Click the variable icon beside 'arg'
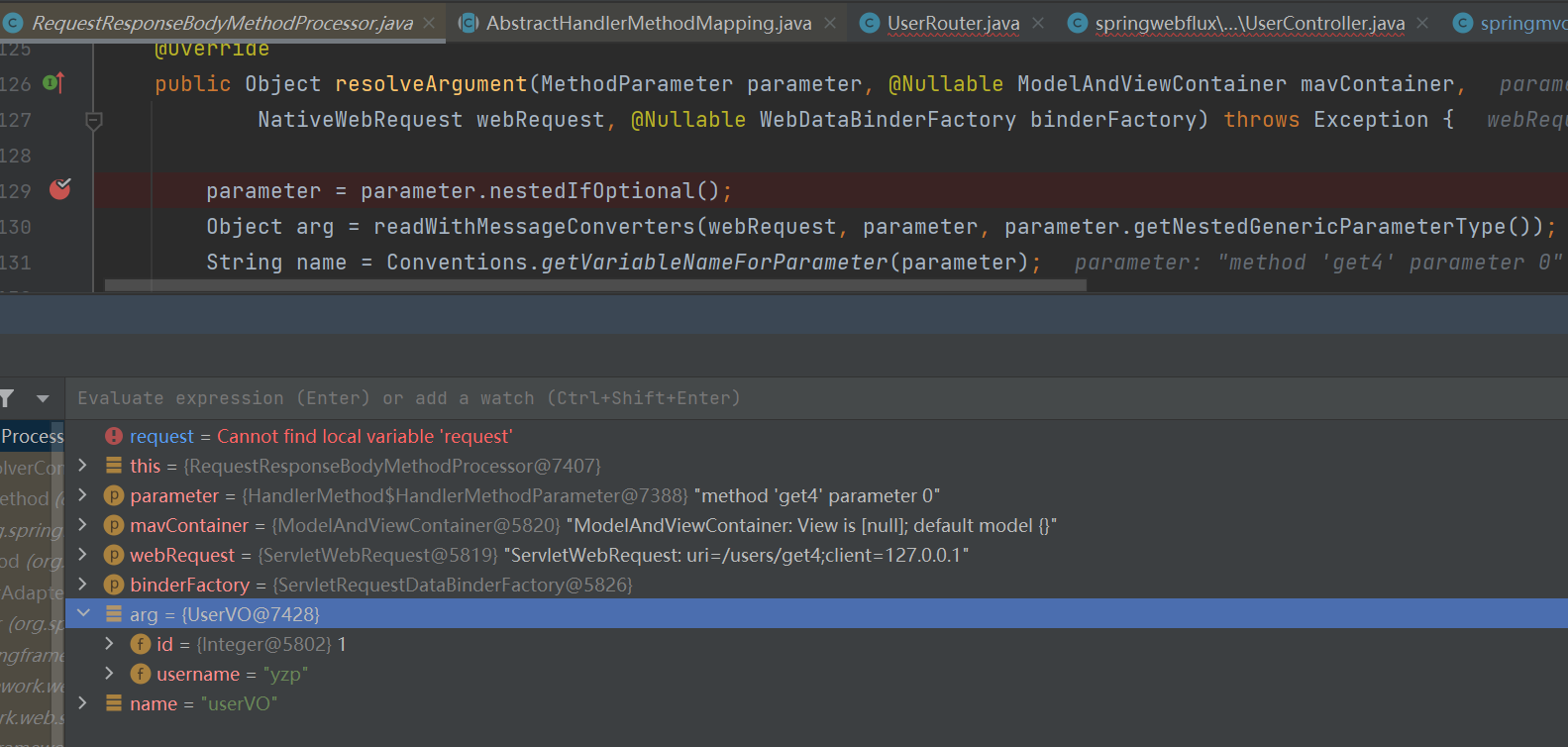 pyautogui.click(x=114, y=614)
